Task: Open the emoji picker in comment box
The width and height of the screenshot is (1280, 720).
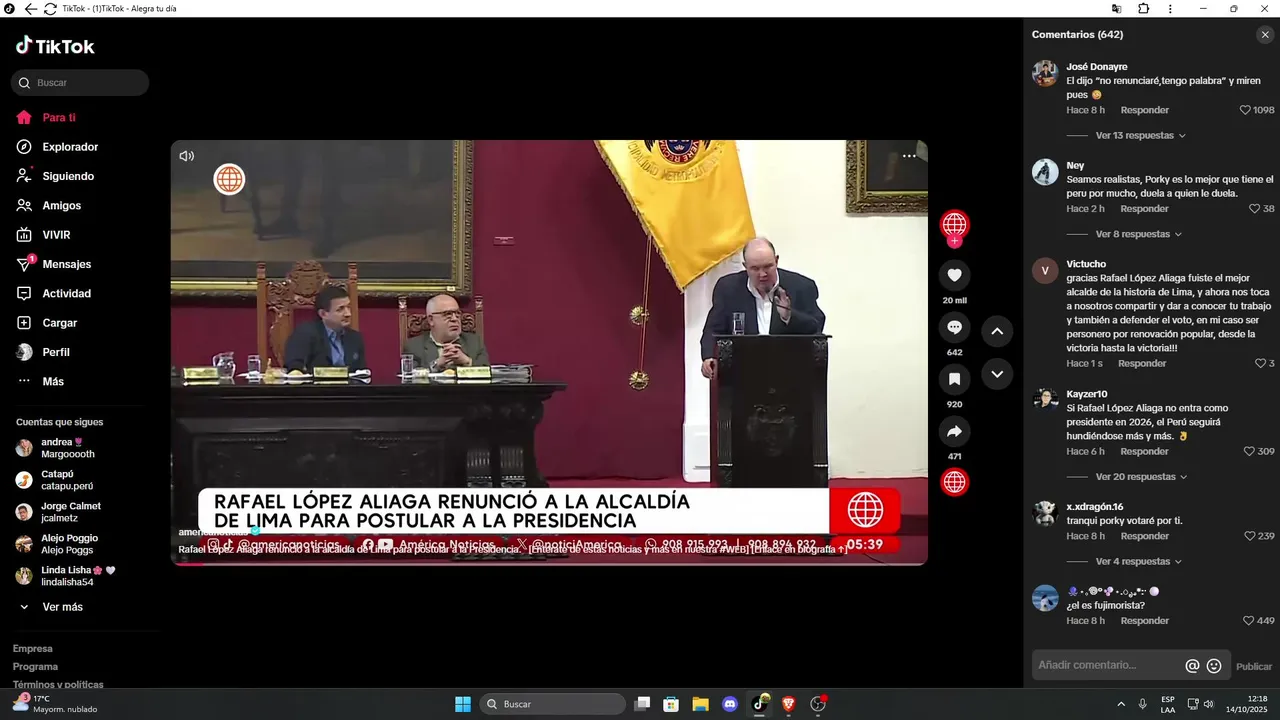Action: [1214, 666]
